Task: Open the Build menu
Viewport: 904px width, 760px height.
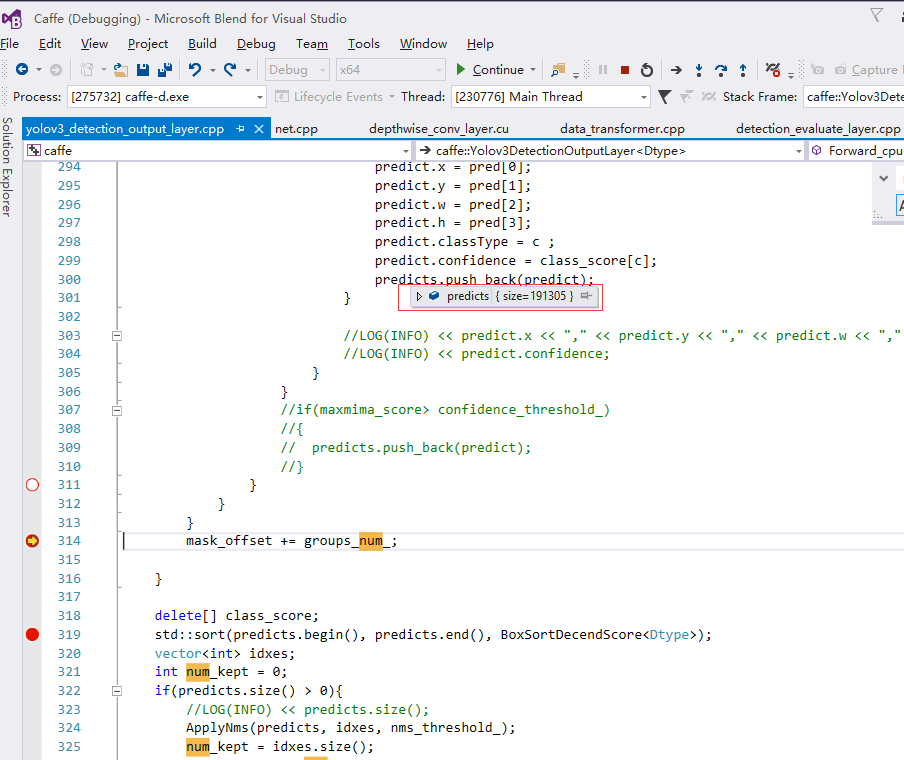Action: 202,44
